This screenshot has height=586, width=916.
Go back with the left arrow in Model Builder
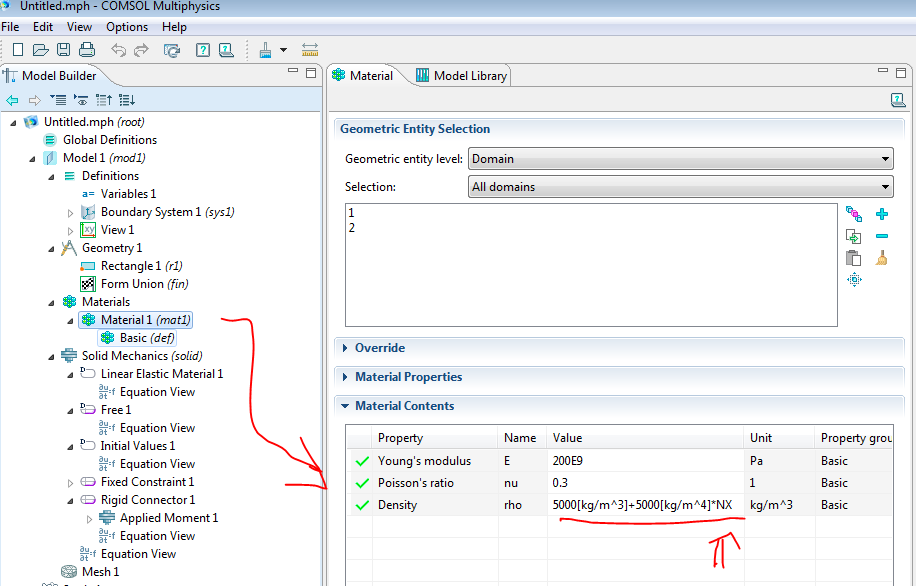12,100
